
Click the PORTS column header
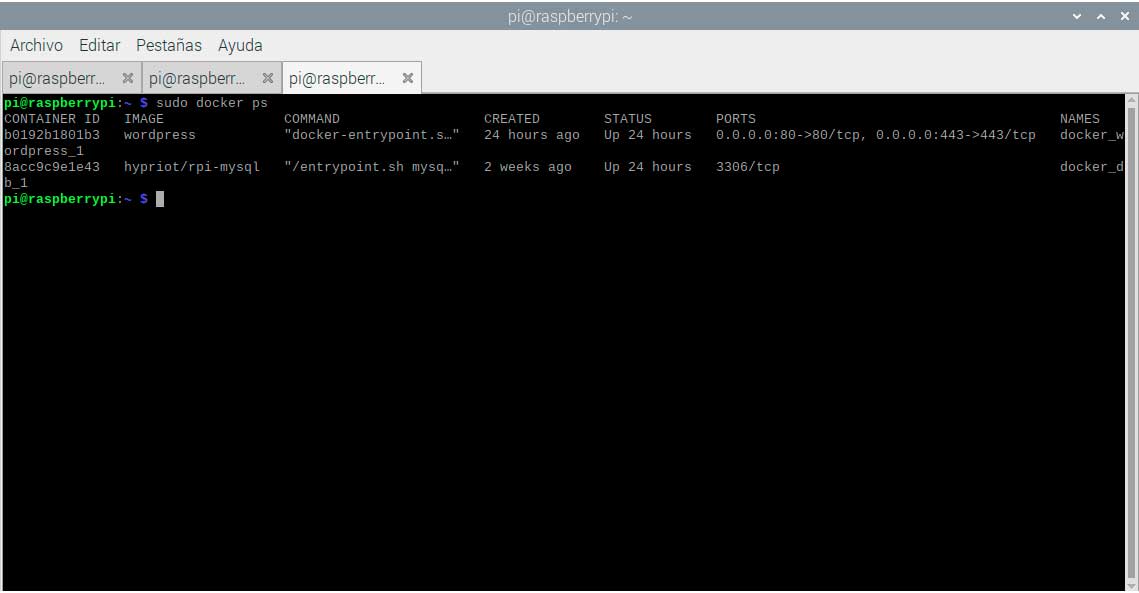(x=736, y=118)
